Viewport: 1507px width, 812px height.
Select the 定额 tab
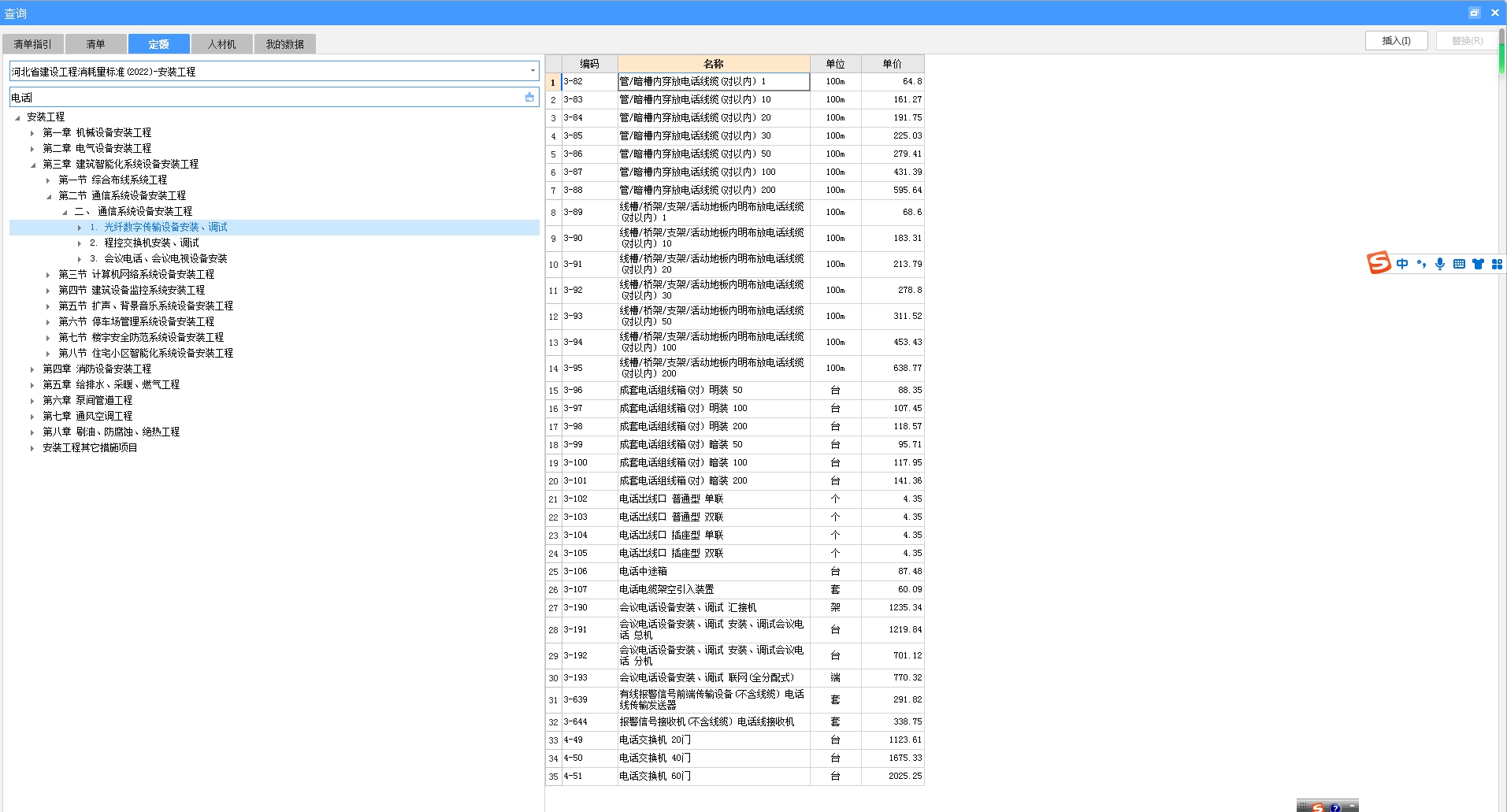pyautogui.click(x=158, y=44)
